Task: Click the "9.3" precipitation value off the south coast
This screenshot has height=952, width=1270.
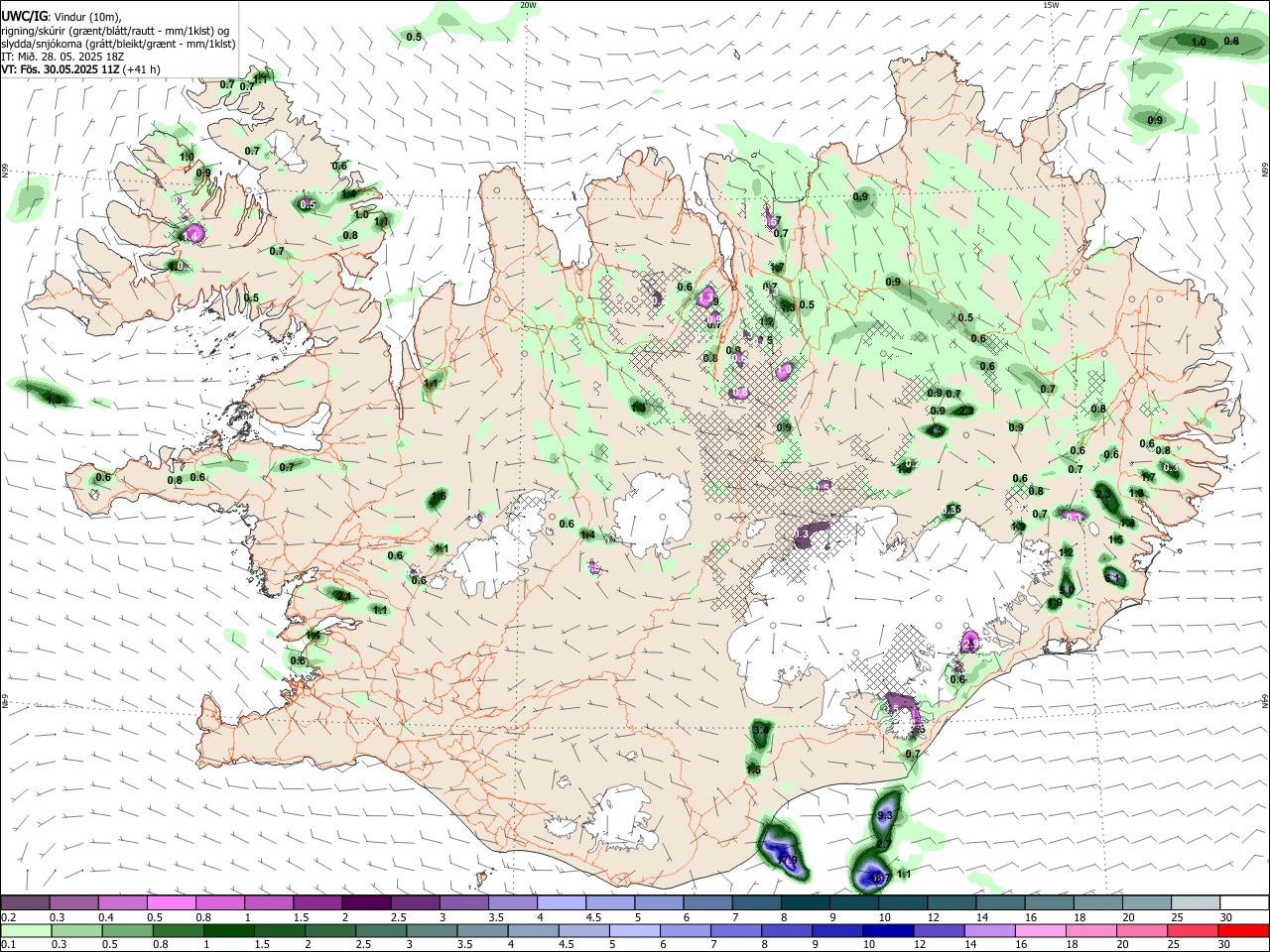Action: pyautogui.click(x=886, y=815)
